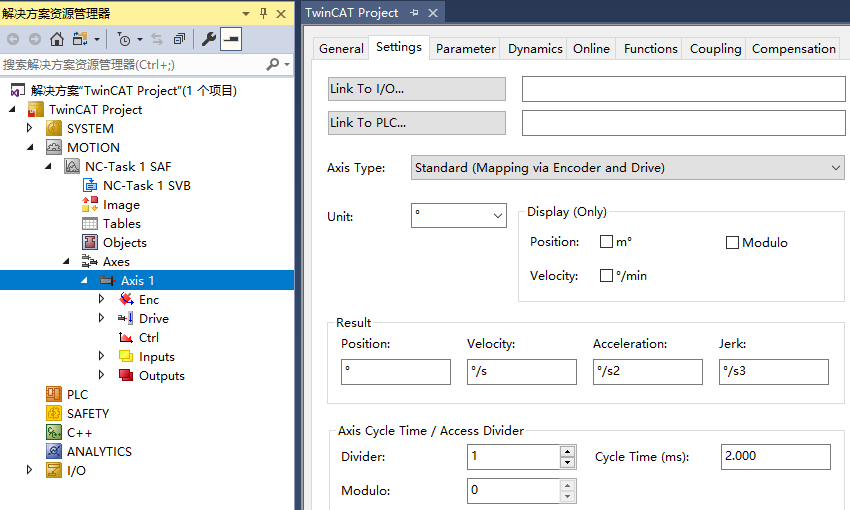Screen dimensions: 850x510
Task: Select the NC-Task 1 SVB icon
Action: click(89, 185)
